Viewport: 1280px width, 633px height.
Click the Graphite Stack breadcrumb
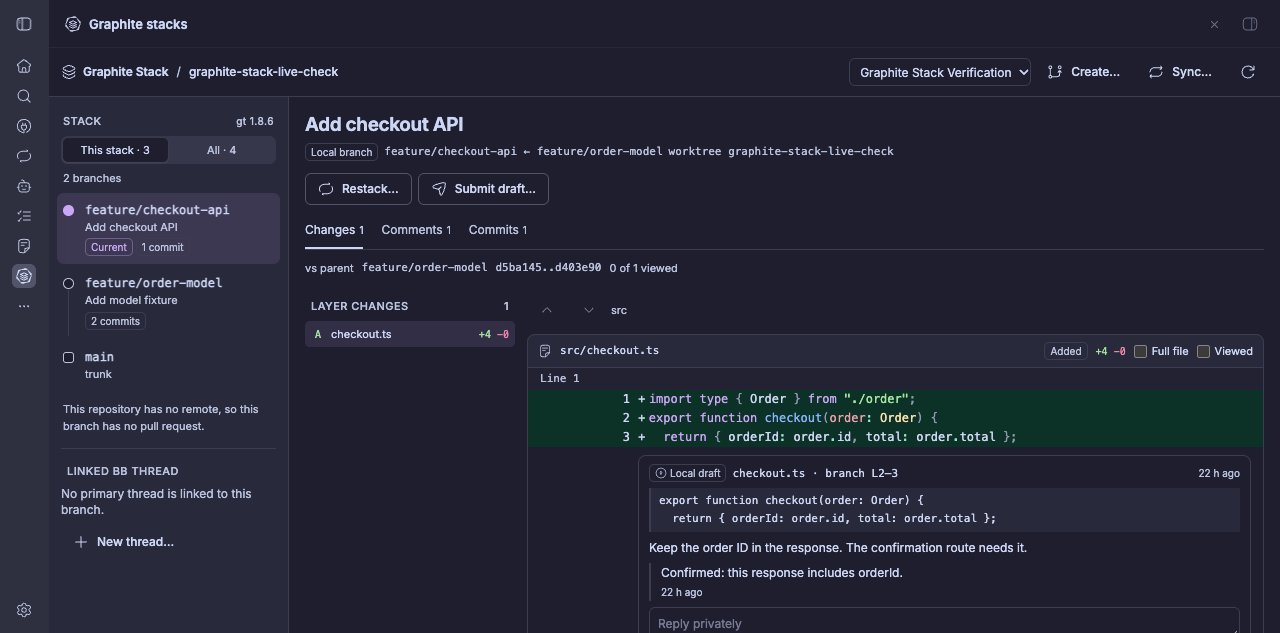[x=125, y=72]
